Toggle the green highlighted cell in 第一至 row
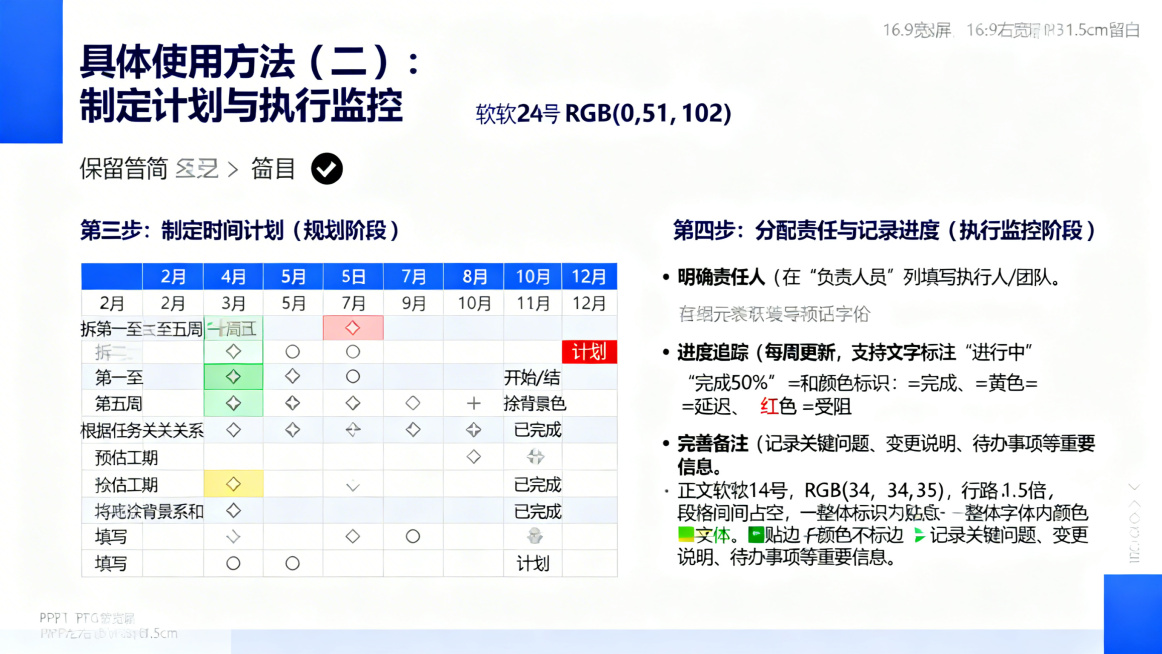This screenshot has width=1162, height=654. (x=233, y=376)
